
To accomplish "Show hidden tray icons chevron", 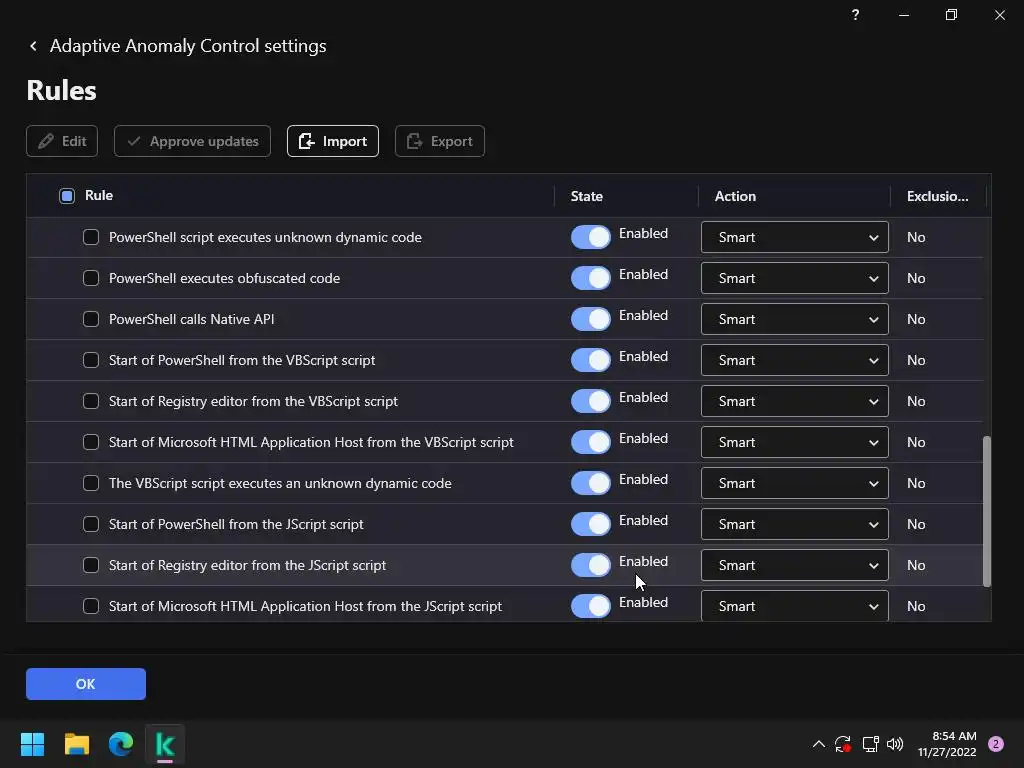I will (818, 744).
